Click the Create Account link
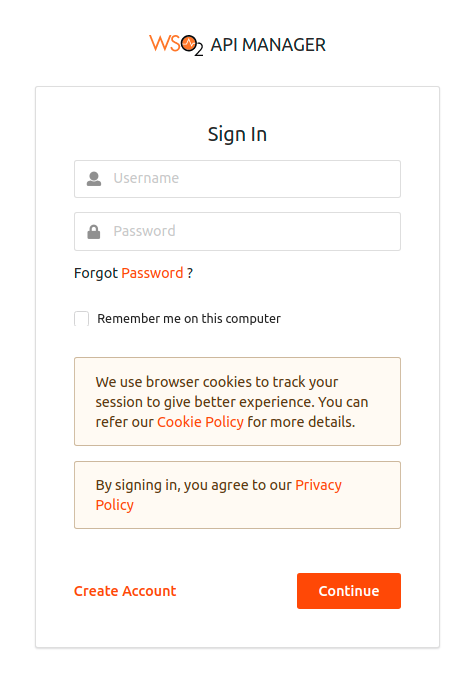Screen dimensions: 473x681 125,591
